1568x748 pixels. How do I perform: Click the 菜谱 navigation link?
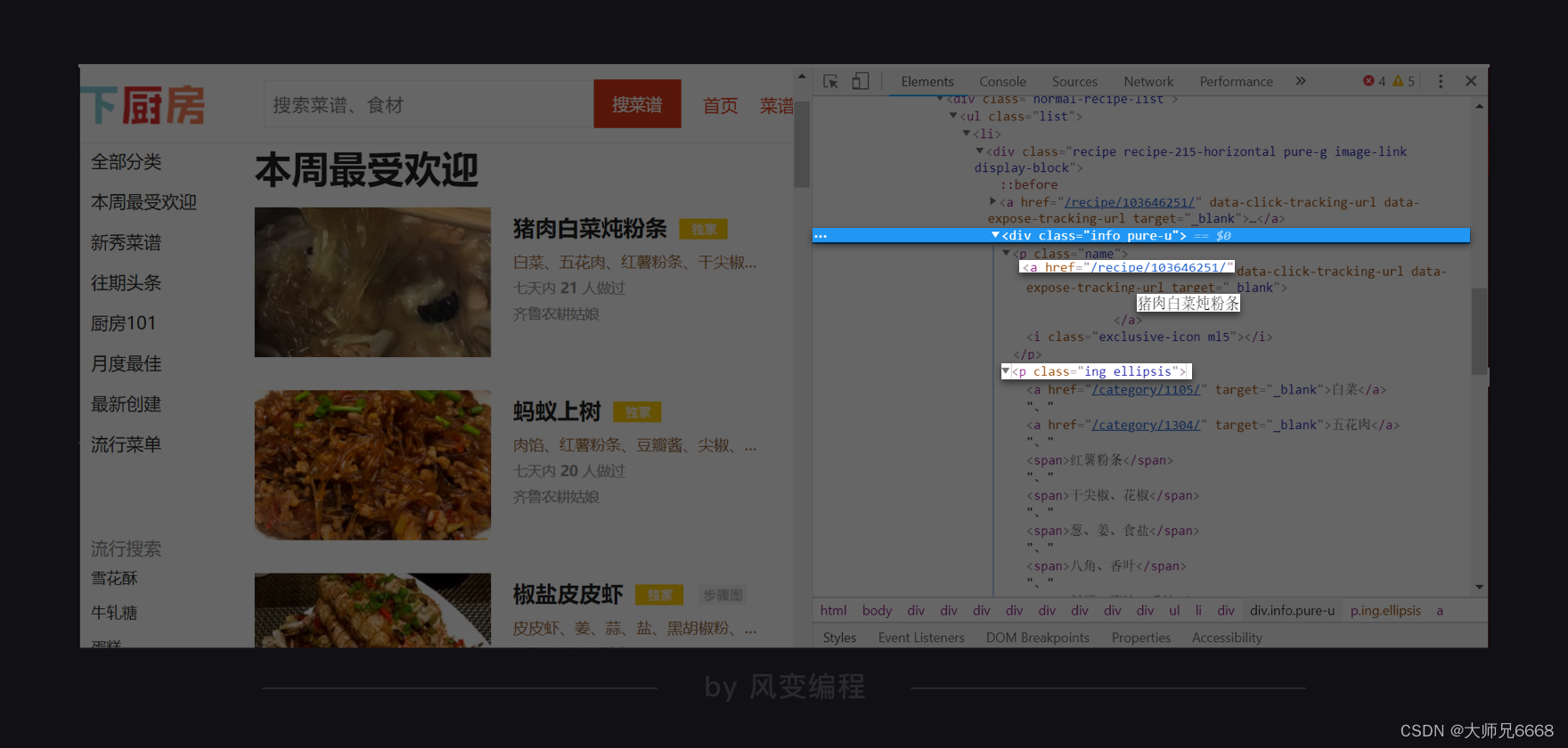click(x=776, y=106)
